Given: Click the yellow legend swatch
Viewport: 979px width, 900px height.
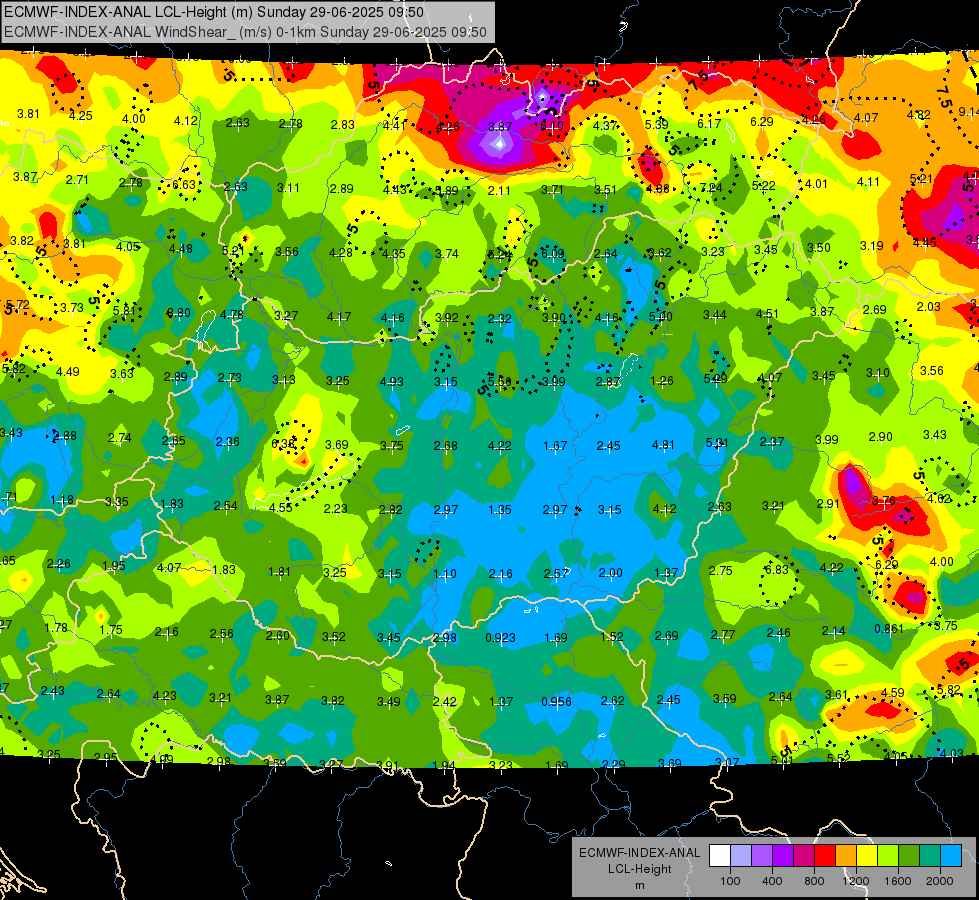Looking at the screenshot, I should pos(867,856).
